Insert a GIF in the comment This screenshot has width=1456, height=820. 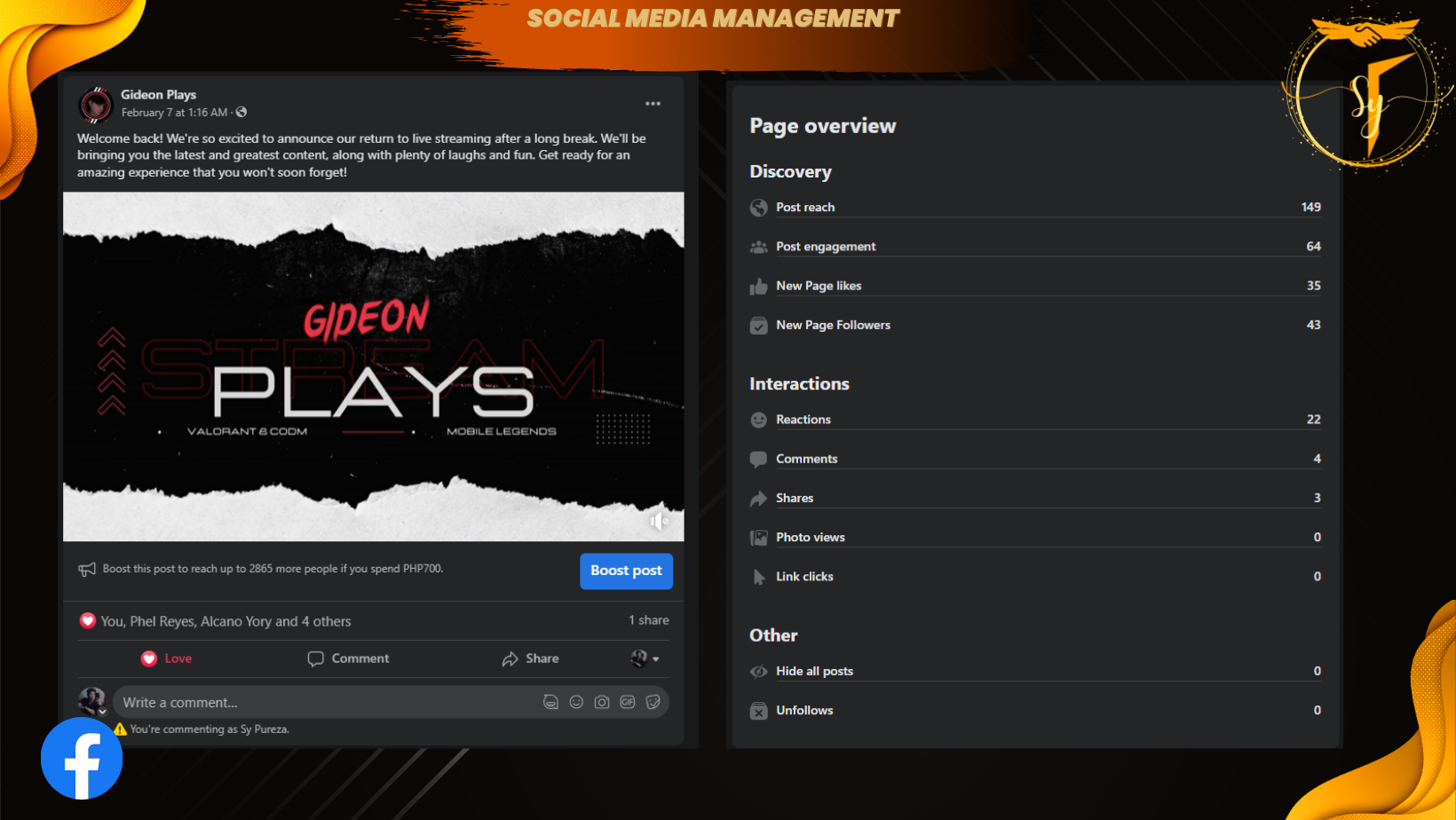pyautogui.click(x=628, y=702)
